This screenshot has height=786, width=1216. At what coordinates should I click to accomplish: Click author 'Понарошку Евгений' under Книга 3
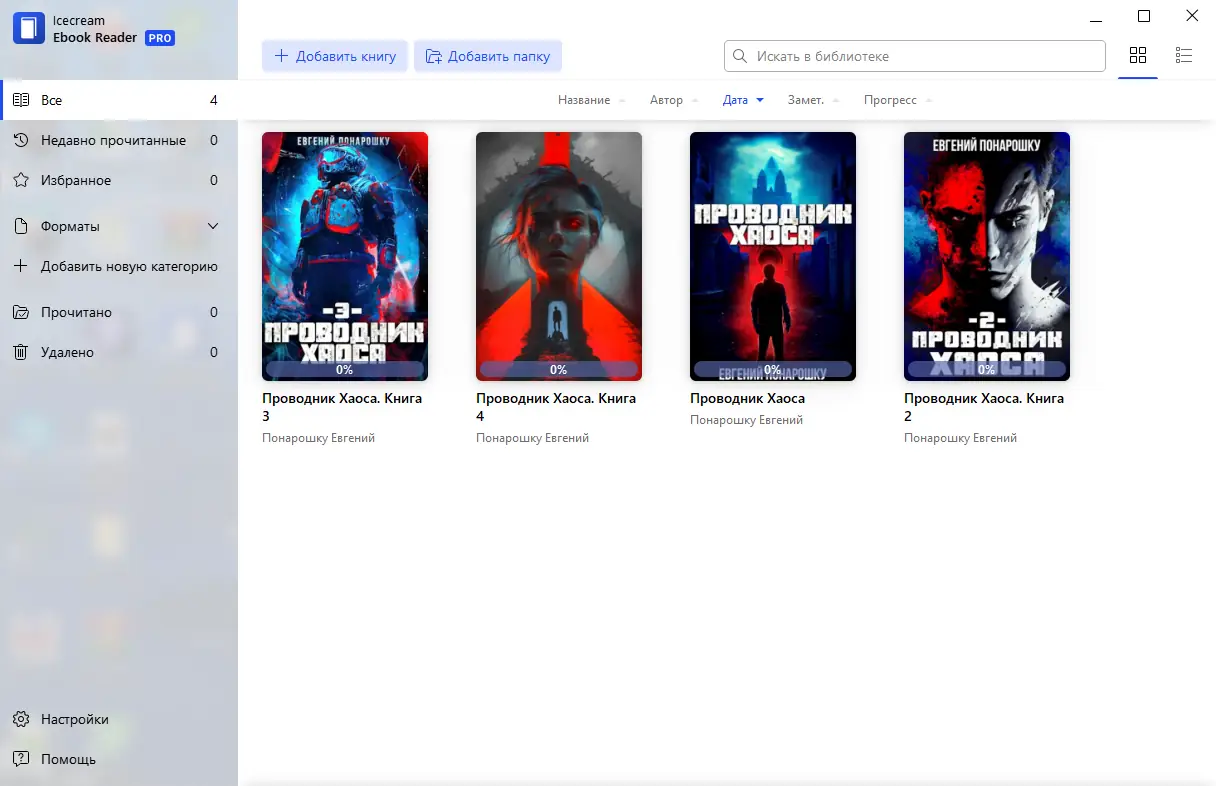pos(318,438)
